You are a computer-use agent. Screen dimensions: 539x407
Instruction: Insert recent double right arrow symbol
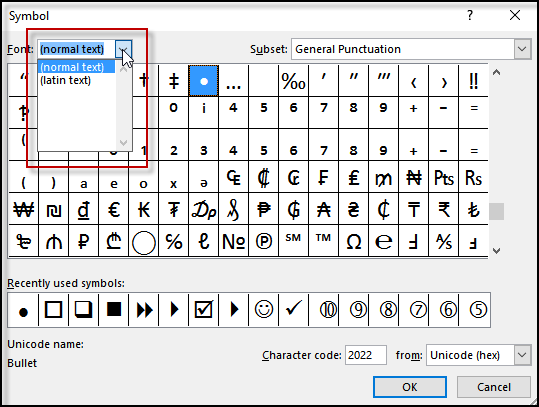click(144, 310)
